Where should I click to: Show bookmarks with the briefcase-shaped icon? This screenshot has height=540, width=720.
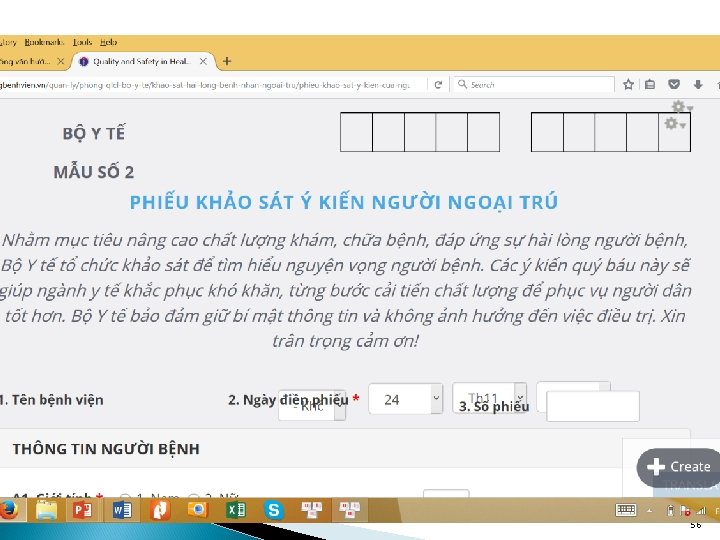tap(650, 84)
